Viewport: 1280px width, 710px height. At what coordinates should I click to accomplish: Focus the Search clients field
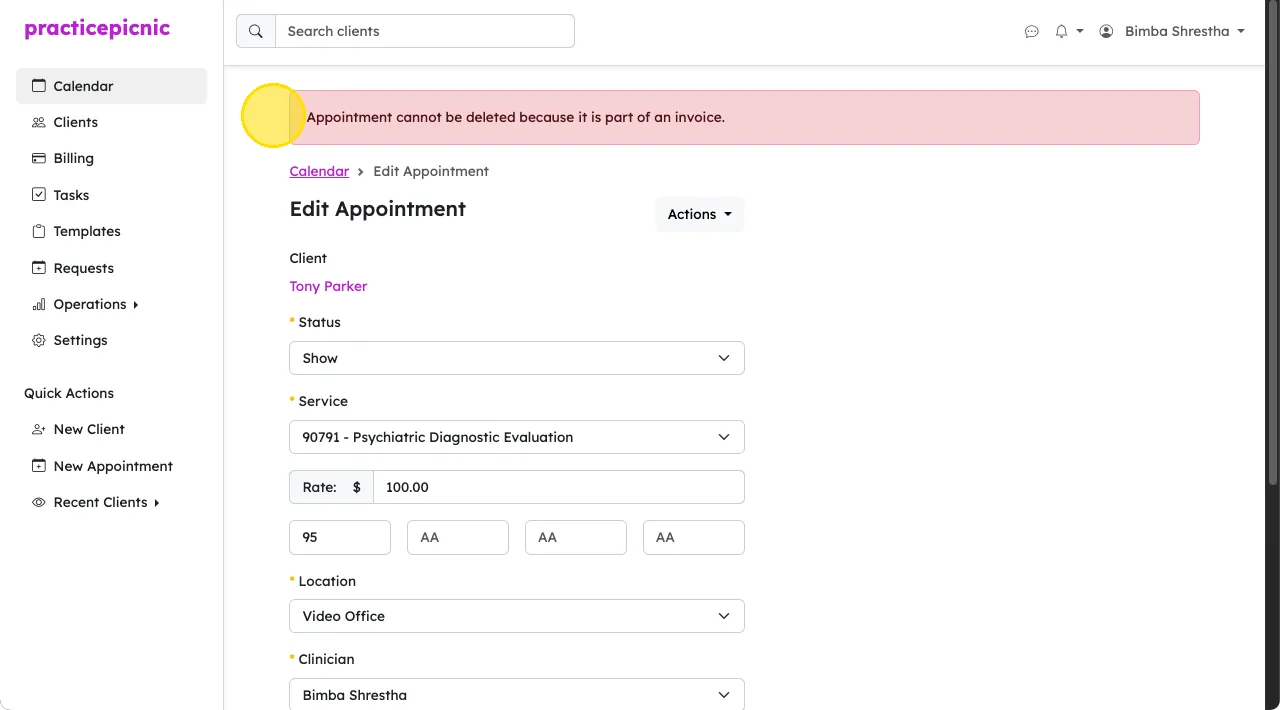pos(425,31)
